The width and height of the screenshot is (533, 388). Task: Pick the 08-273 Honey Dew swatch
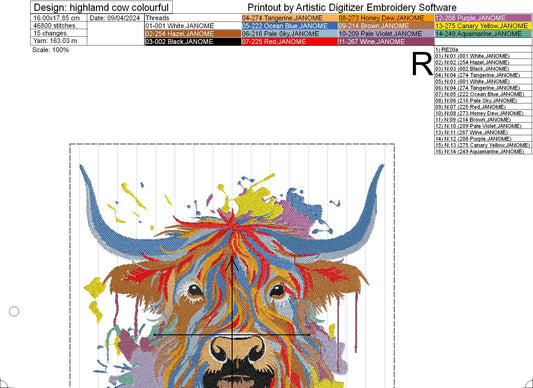coord(386,18)
